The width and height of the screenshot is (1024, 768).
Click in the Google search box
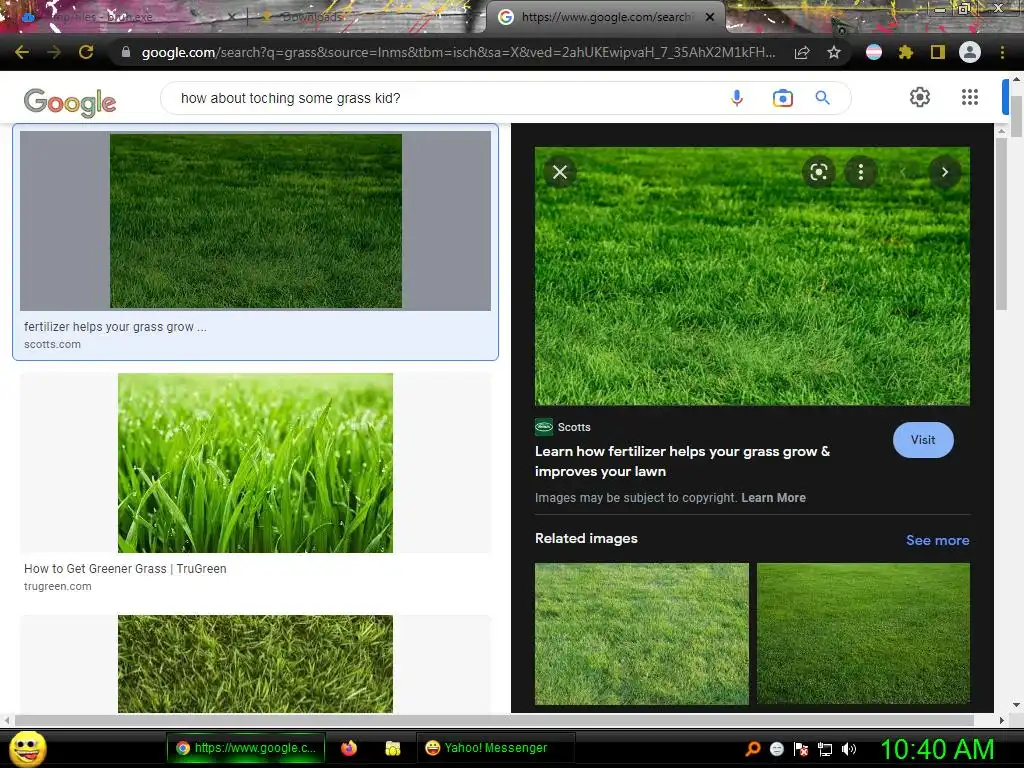(x=444, y=98)
